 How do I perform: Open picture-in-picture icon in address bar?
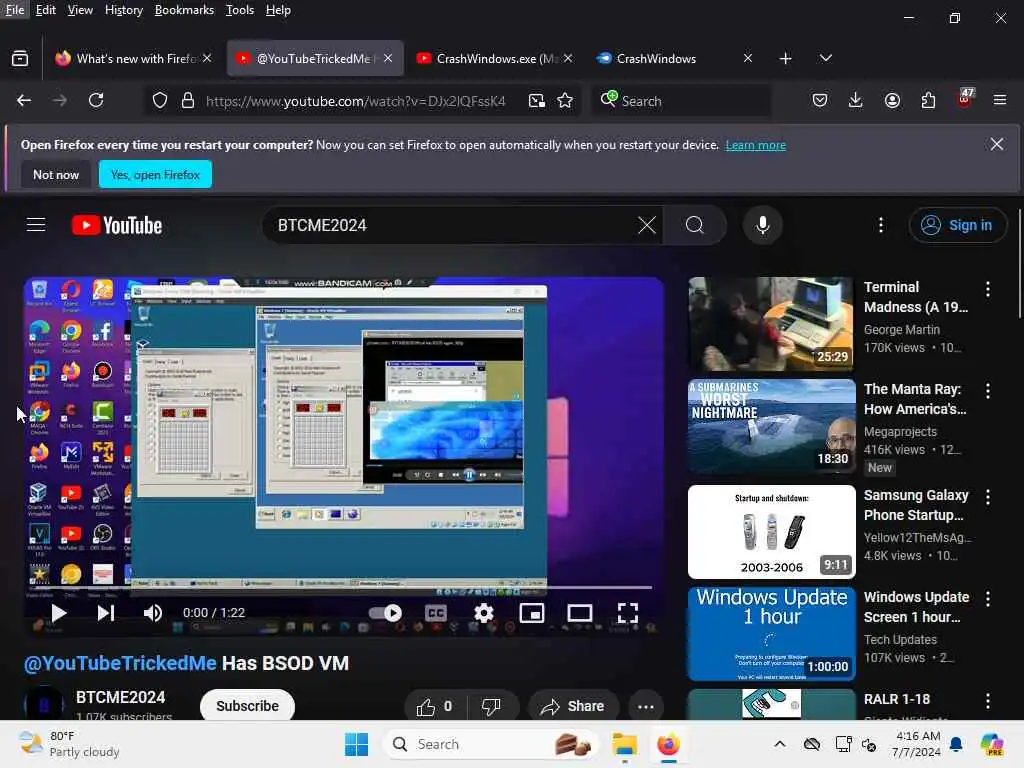coord(537,101)
